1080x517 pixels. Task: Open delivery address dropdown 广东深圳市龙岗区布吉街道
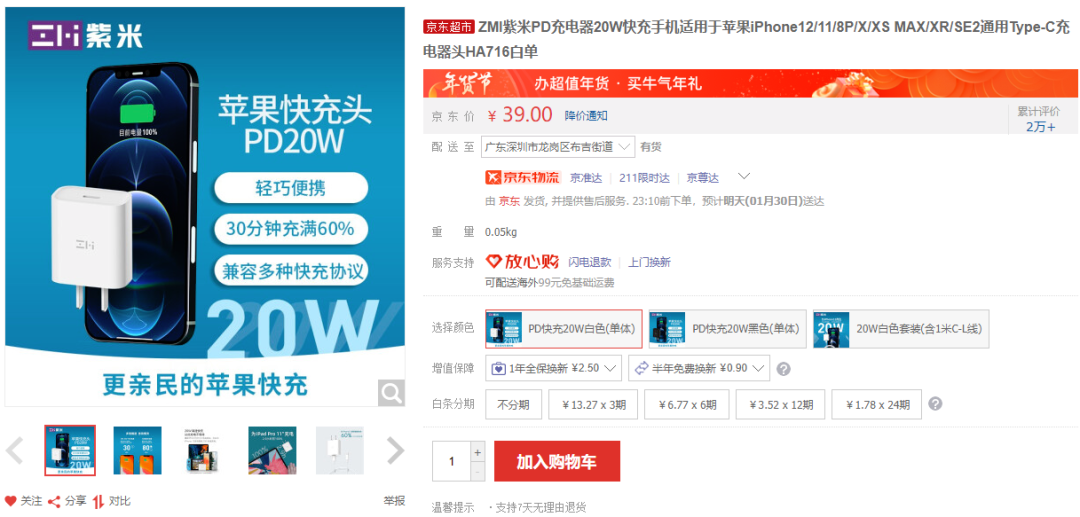pos(557,147)
